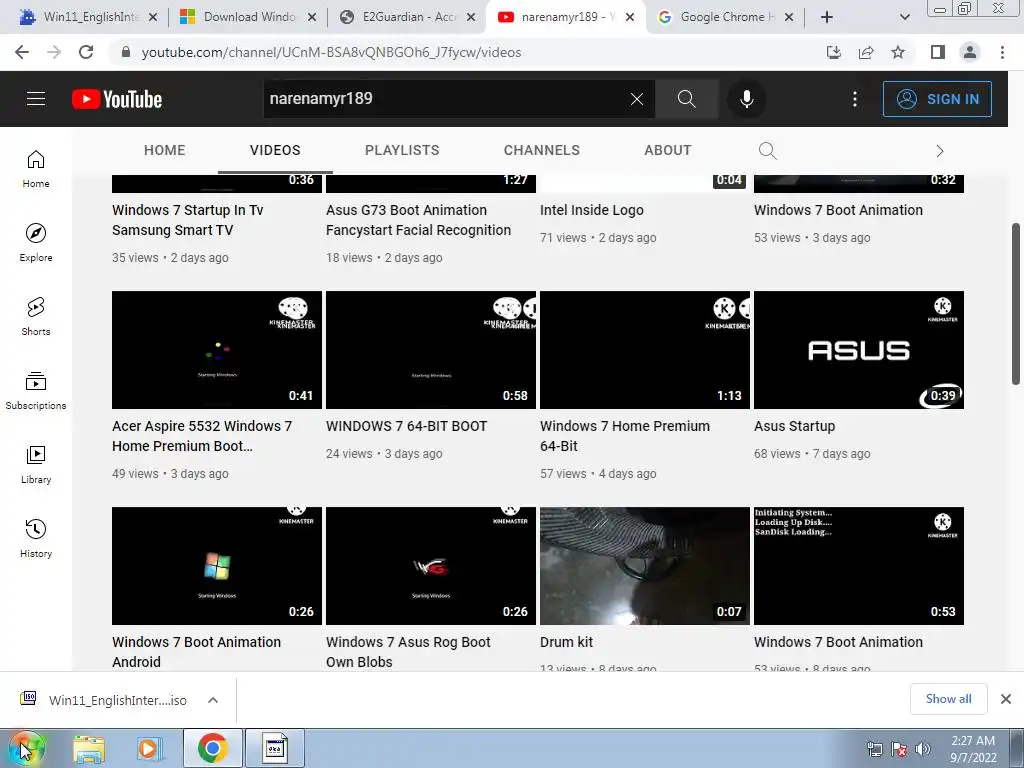The image size is (1024, 768).
Task: Click the browser address bar URL
Action: (331, 52)
